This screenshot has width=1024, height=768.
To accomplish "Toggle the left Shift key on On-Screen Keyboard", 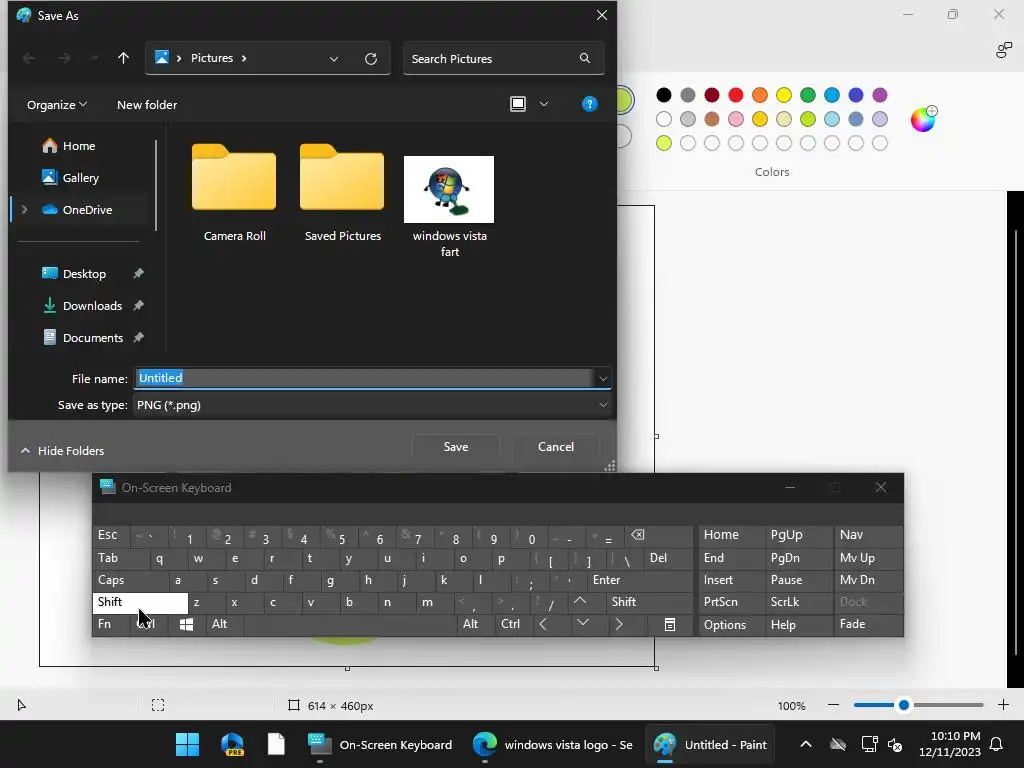I will [140, 602].
